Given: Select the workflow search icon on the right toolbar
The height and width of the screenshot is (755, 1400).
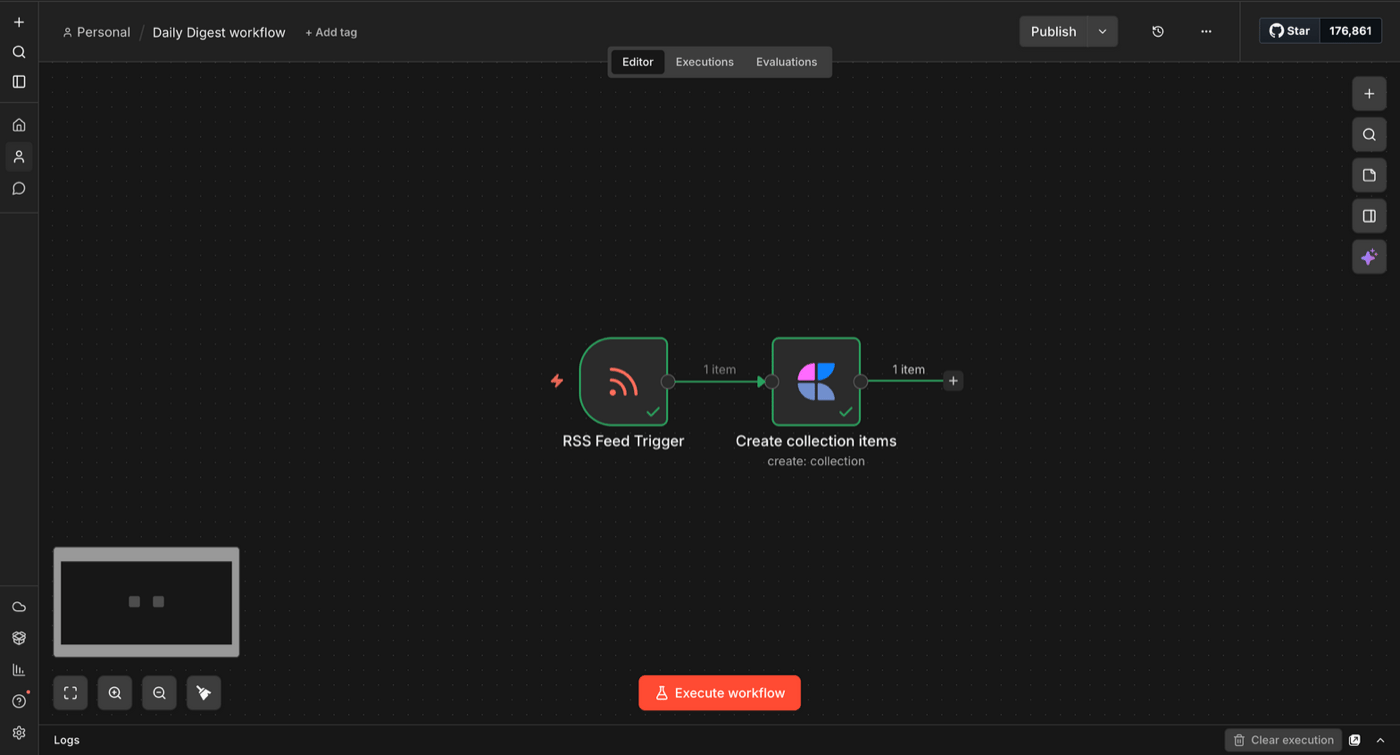Looking at the screenshot, I should [x=1369, y=134].
